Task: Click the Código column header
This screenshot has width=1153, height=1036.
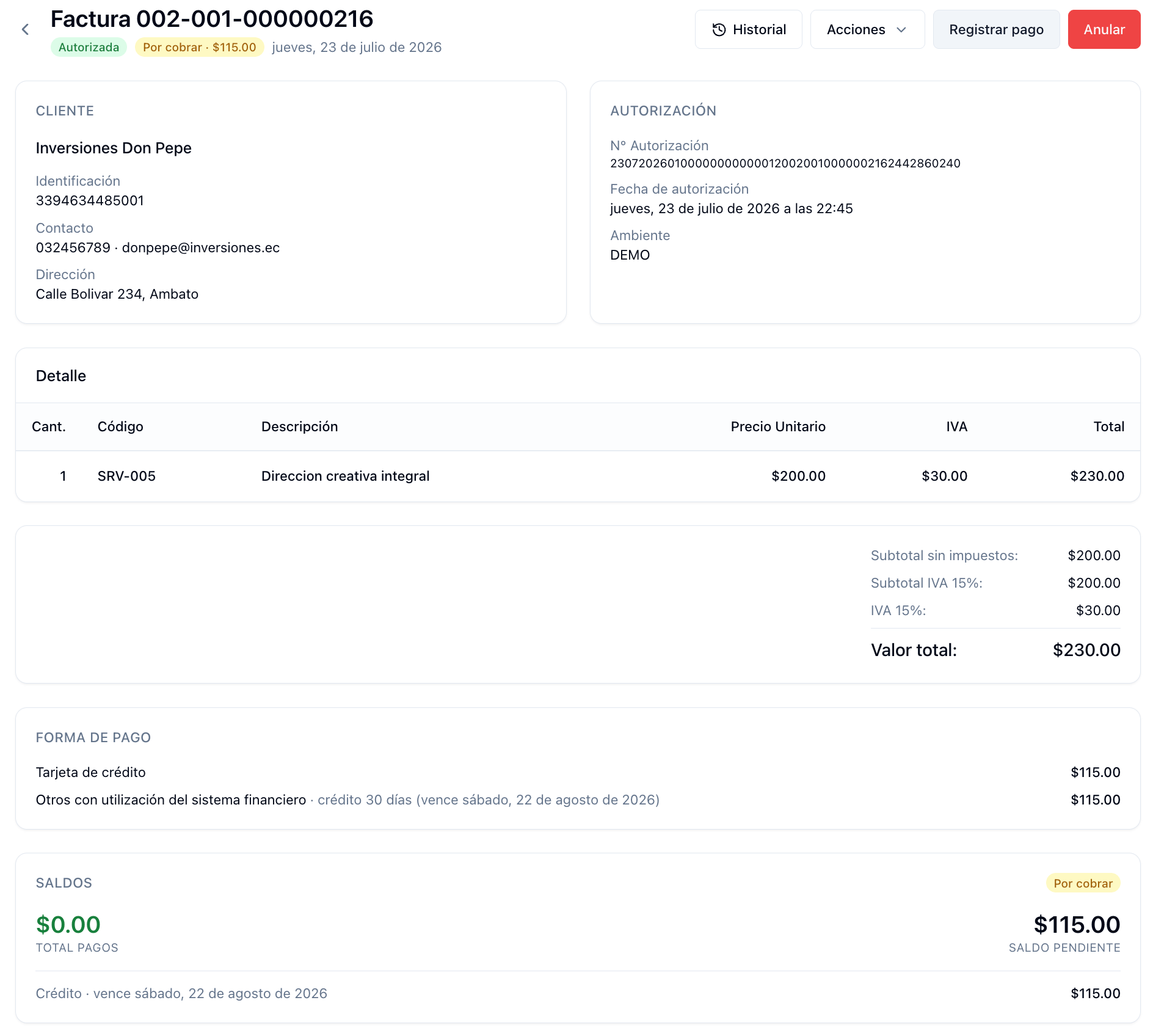Action: [120, 426]
